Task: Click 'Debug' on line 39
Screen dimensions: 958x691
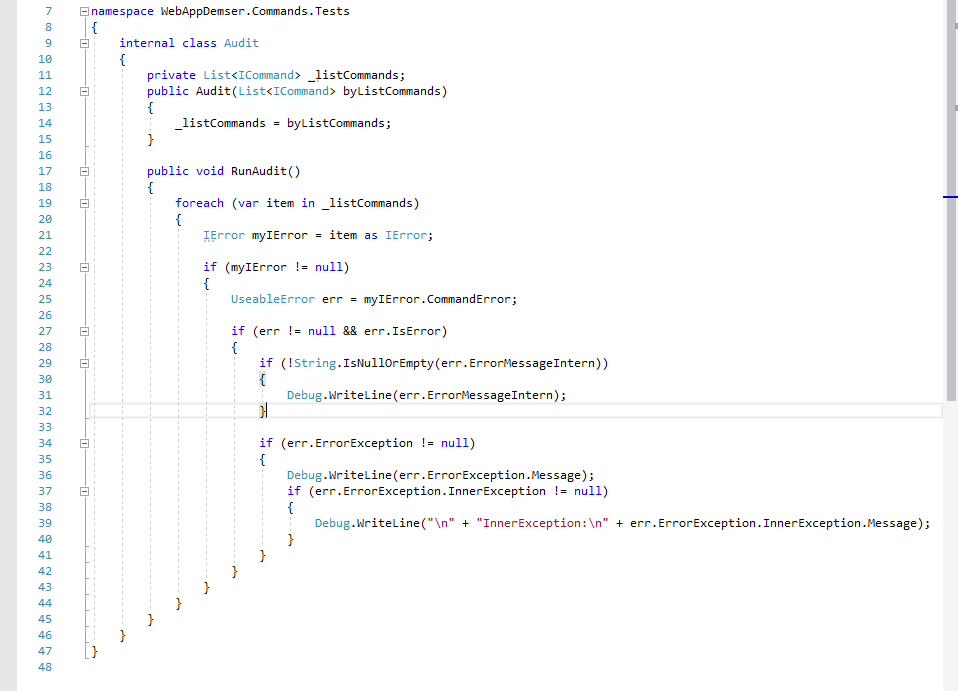Action: coord(332,524)
